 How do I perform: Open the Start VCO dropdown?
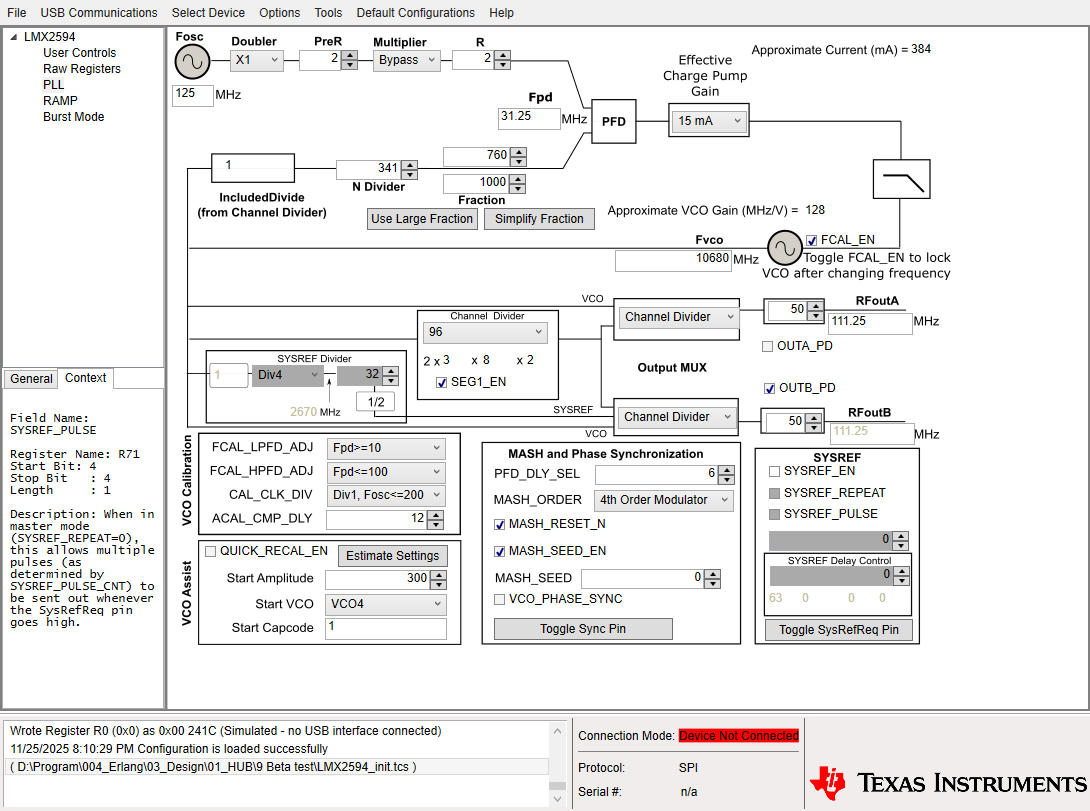tap(386, 604)
